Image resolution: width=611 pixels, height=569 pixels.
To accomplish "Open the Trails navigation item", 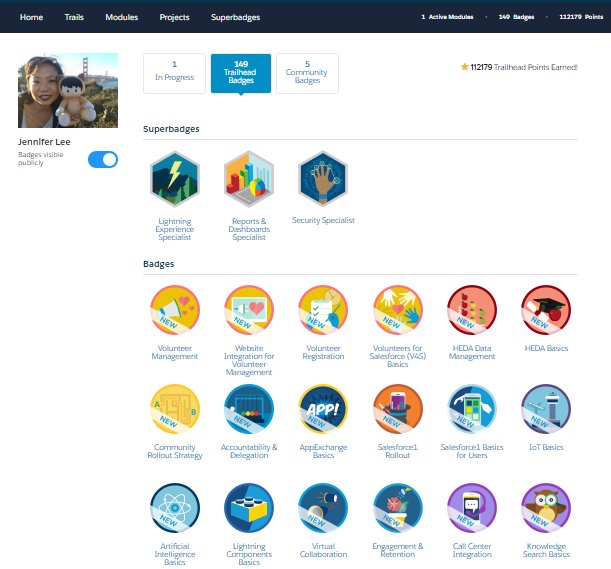I will click(74, 17).
